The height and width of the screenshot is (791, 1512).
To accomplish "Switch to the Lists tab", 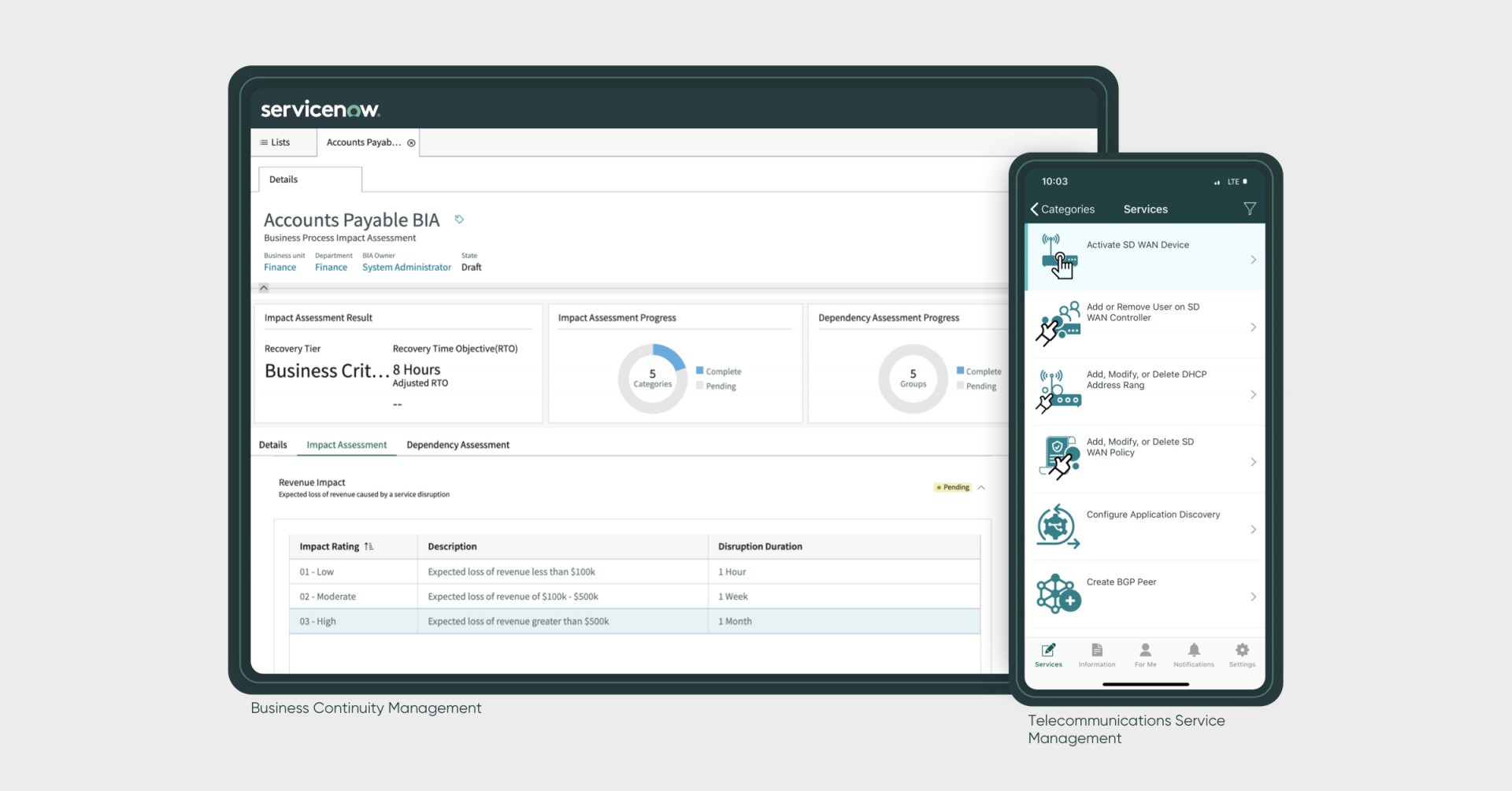I will click(x=283, y=142).
